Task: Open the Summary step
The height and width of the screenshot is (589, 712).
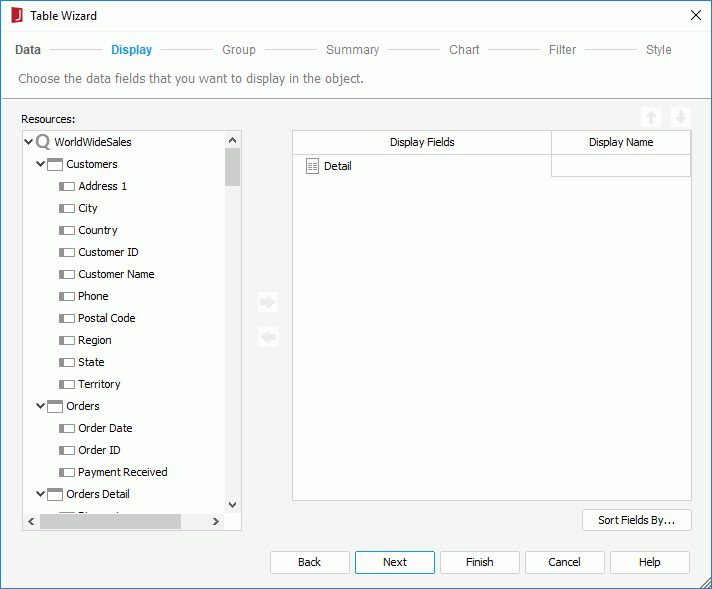Action: (x=352, y=50)
